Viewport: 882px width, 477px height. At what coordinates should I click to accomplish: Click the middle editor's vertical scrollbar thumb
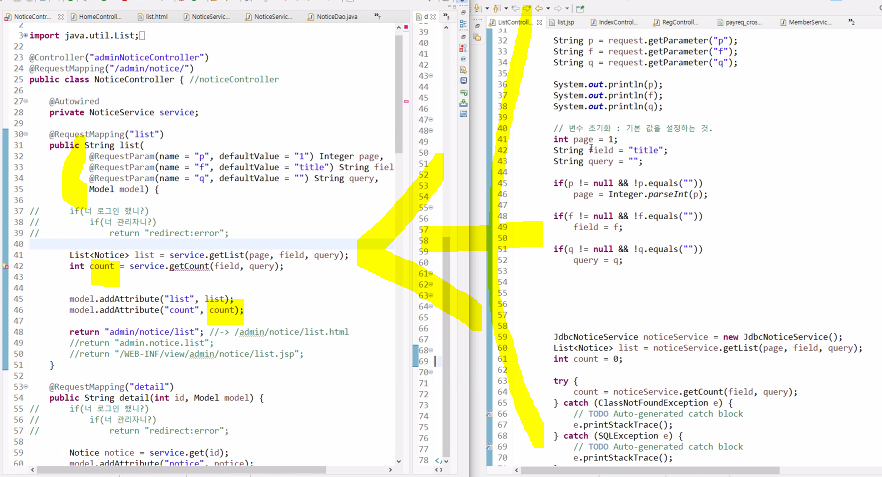tap(446, 346)
